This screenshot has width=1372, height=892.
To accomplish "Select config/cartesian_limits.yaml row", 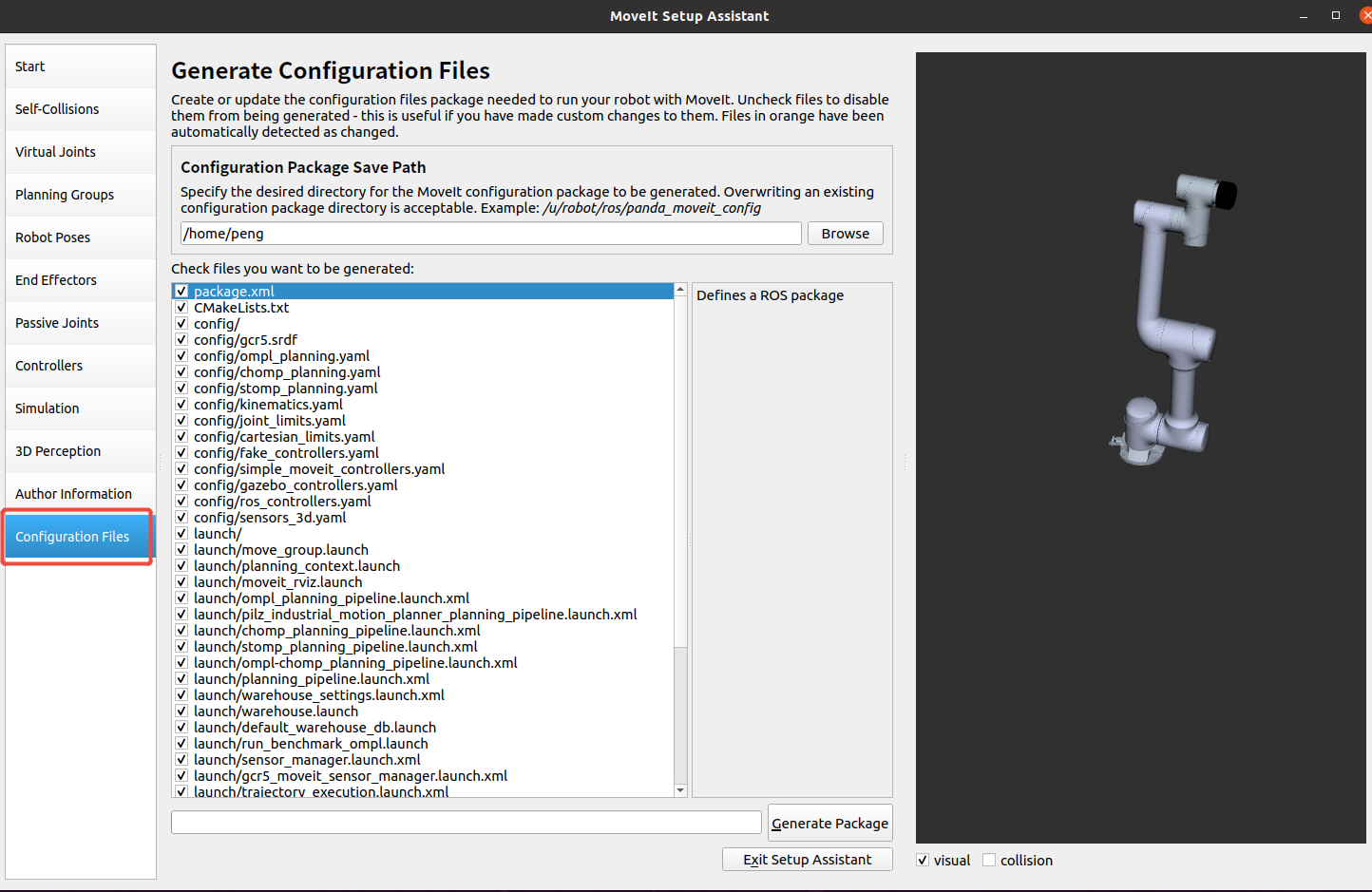I will (x=423, y=437).
